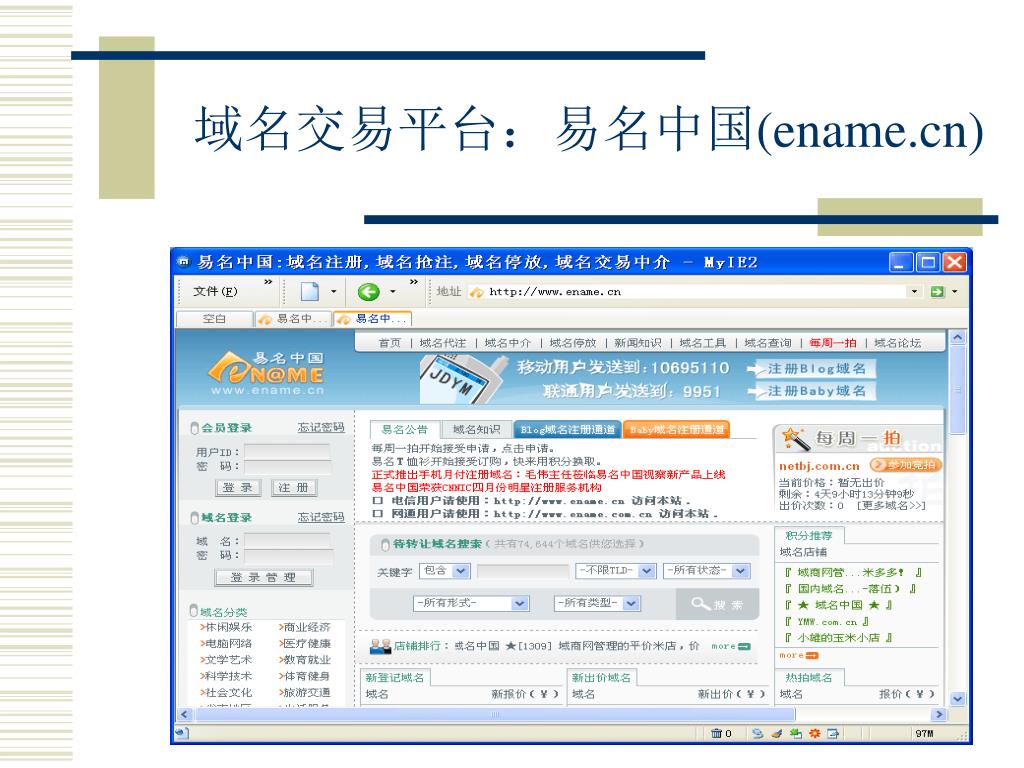Click the eName logo on the website
The image size is (1024, 768).
tap(266, 373)
